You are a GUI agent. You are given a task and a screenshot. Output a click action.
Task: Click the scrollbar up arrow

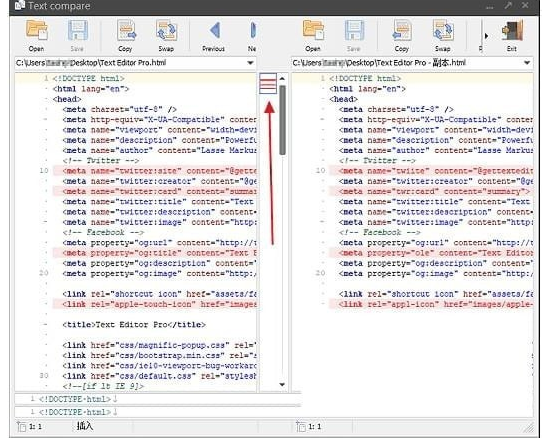pos(282,79)
